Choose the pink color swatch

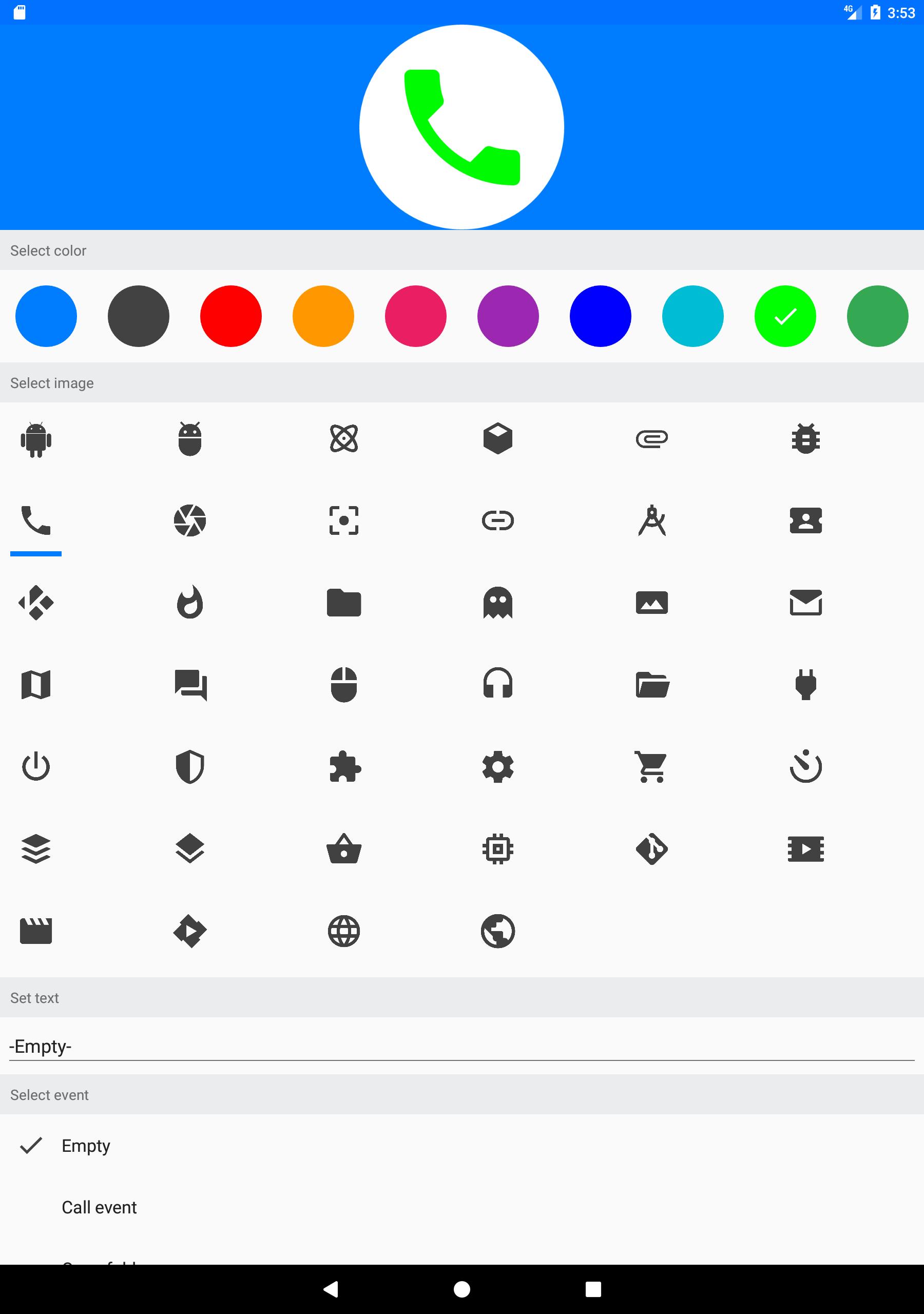[x=416, y=316]
